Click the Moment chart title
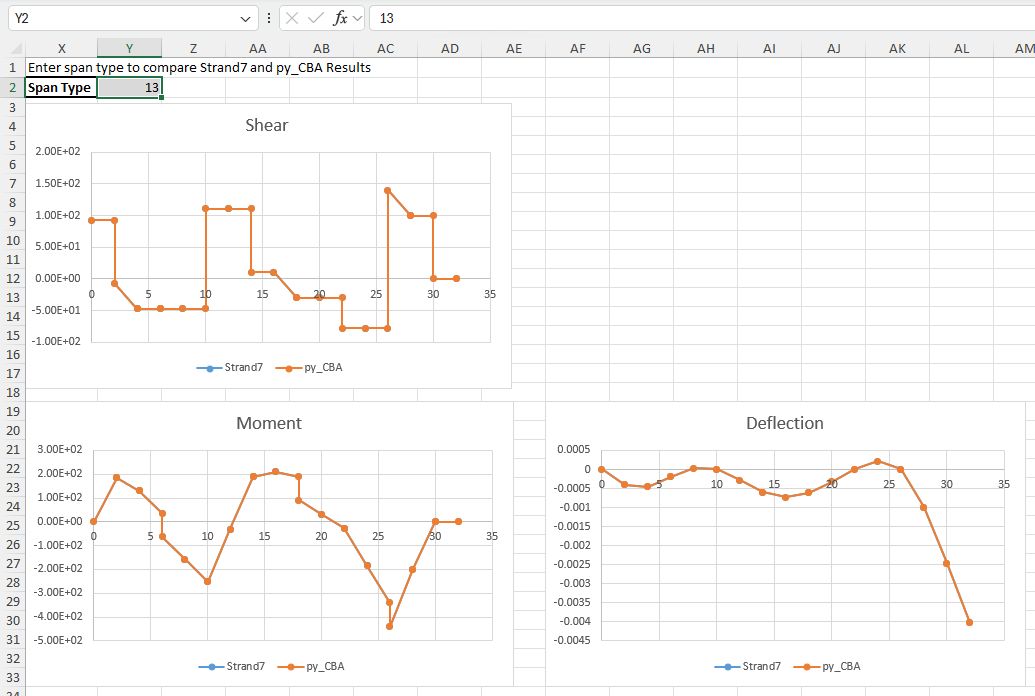 (268, 423)
